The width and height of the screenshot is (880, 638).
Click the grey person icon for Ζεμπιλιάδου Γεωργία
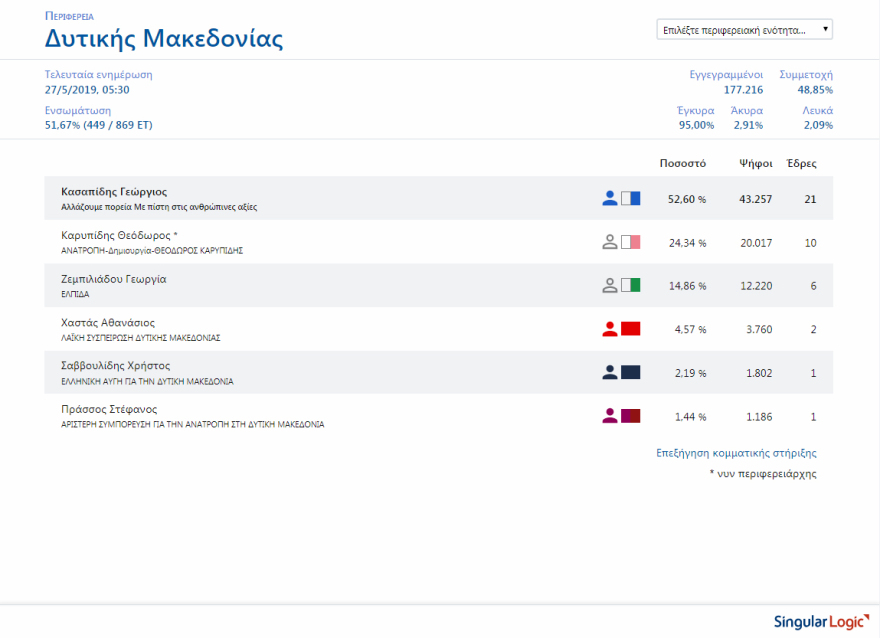[610, 286]
